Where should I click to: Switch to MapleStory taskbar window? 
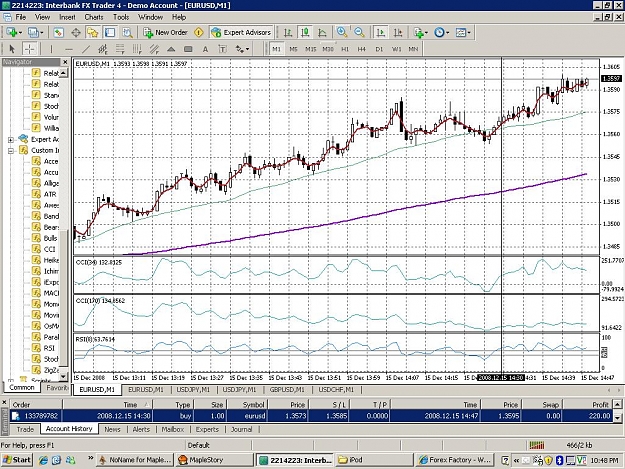[214, 459]
